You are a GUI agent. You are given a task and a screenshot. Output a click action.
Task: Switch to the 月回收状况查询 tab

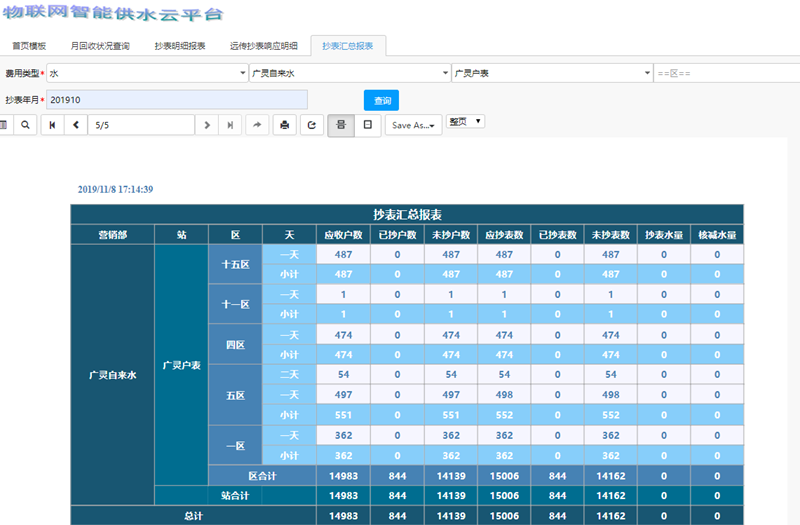click(x=100, y=46)
